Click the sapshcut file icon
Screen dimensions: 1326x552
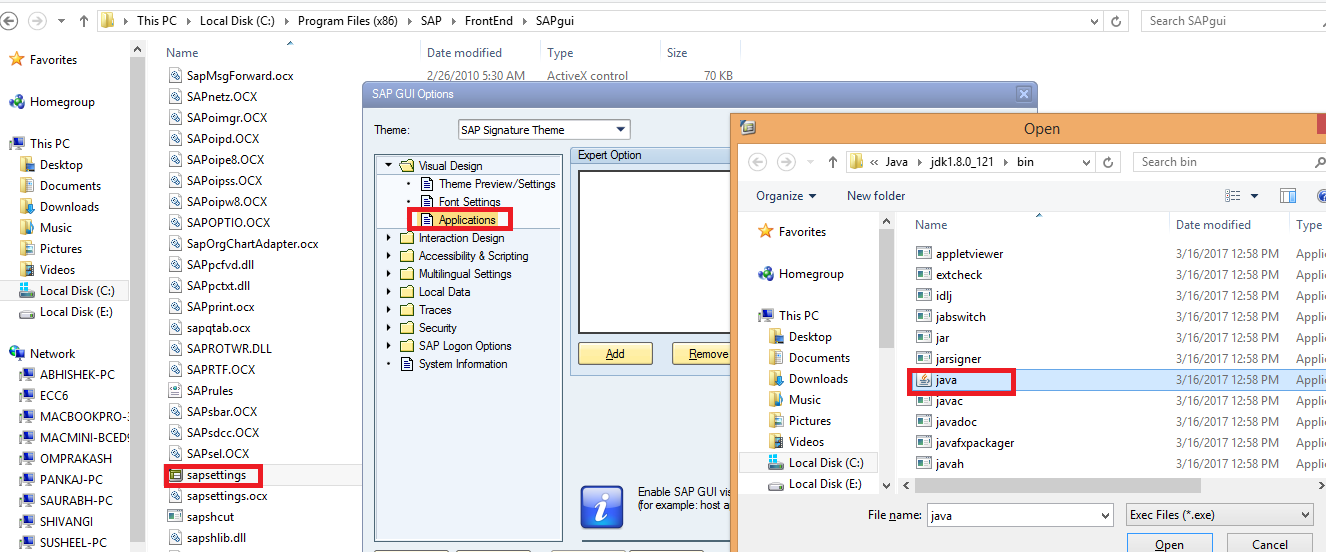coord(176,517)
